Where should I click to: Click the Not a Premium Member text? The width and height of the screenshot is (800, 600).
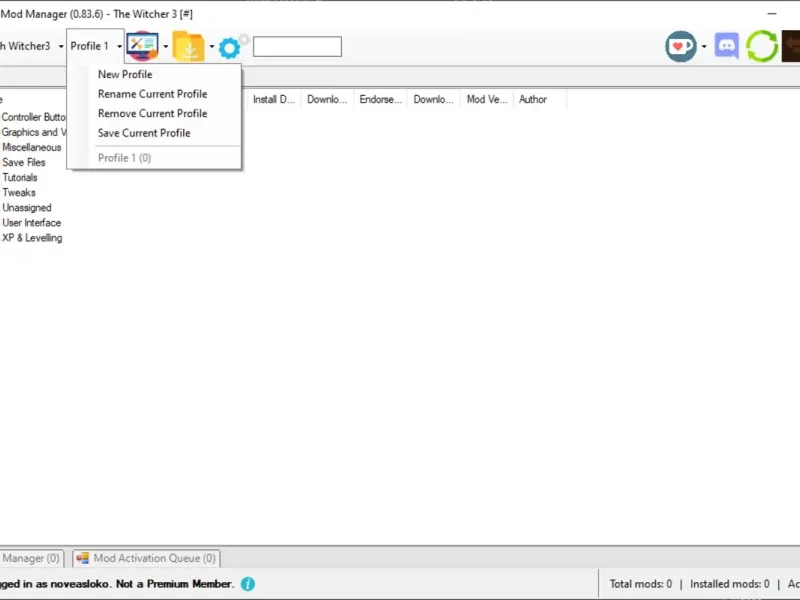(x=175, y=584)
